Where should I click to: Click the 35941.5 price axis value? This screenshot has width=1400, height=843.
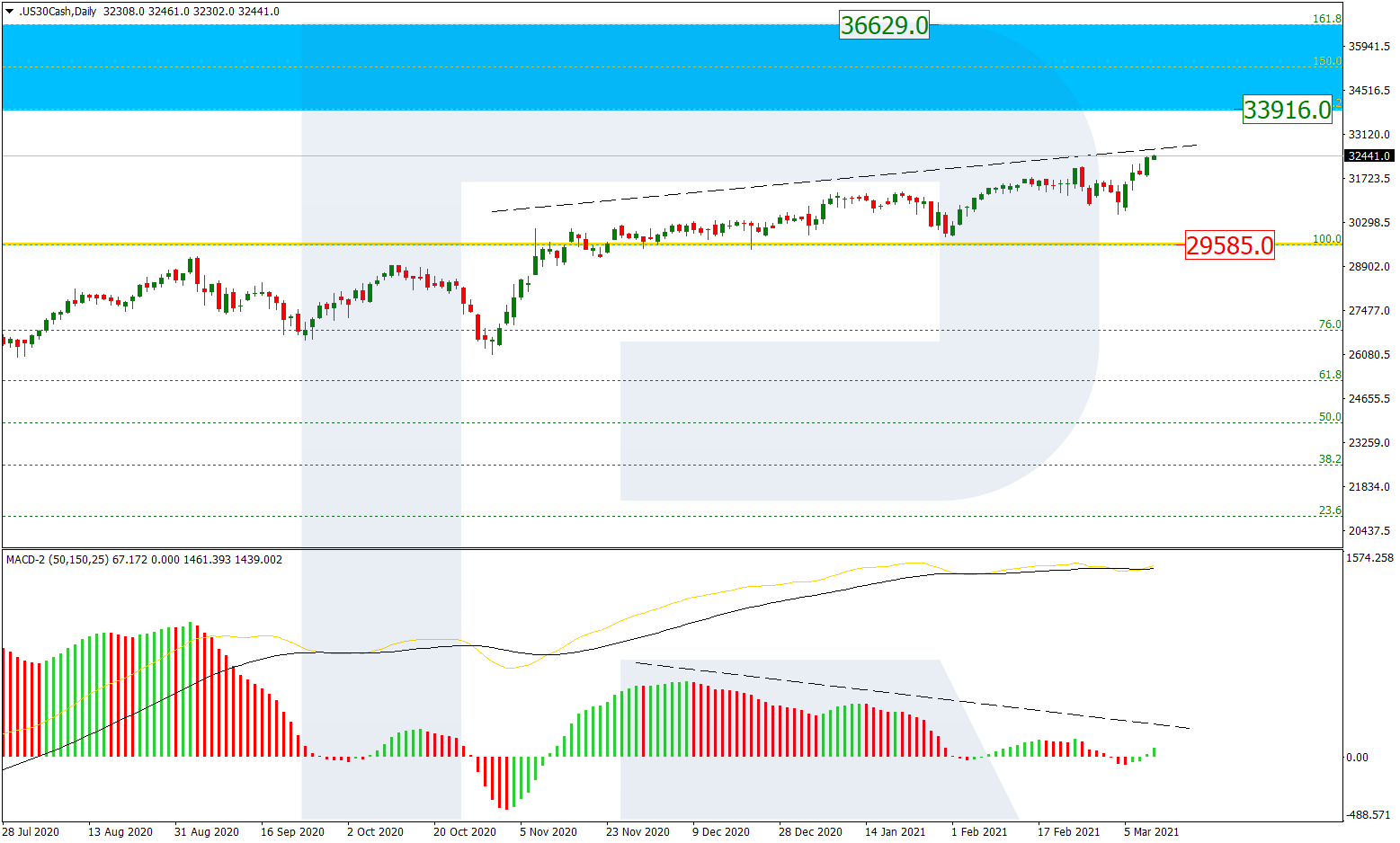tap(1369, 46)
